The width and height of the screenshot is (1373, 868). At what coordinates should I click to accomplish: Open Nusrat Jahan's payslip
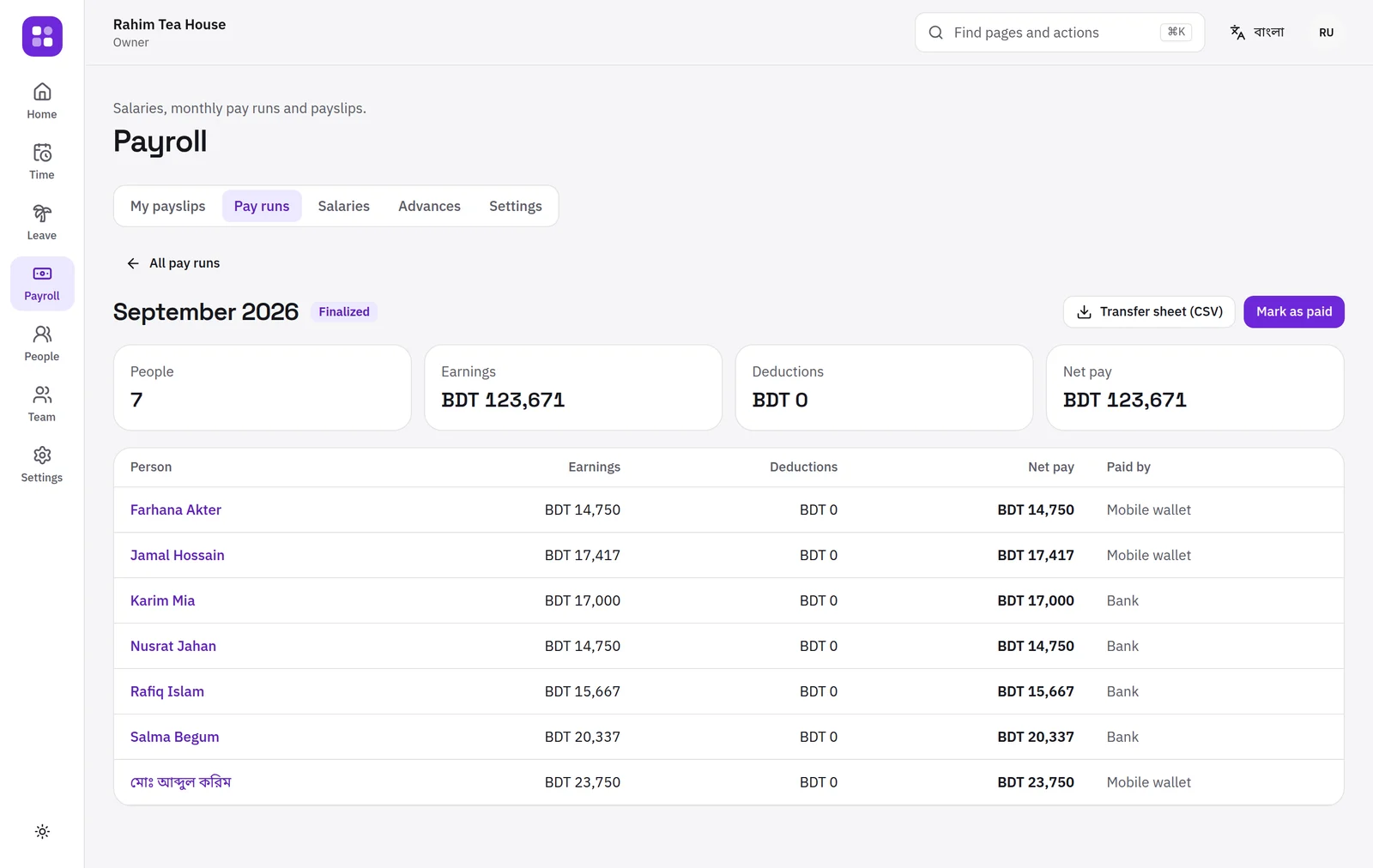click(173, 646)
